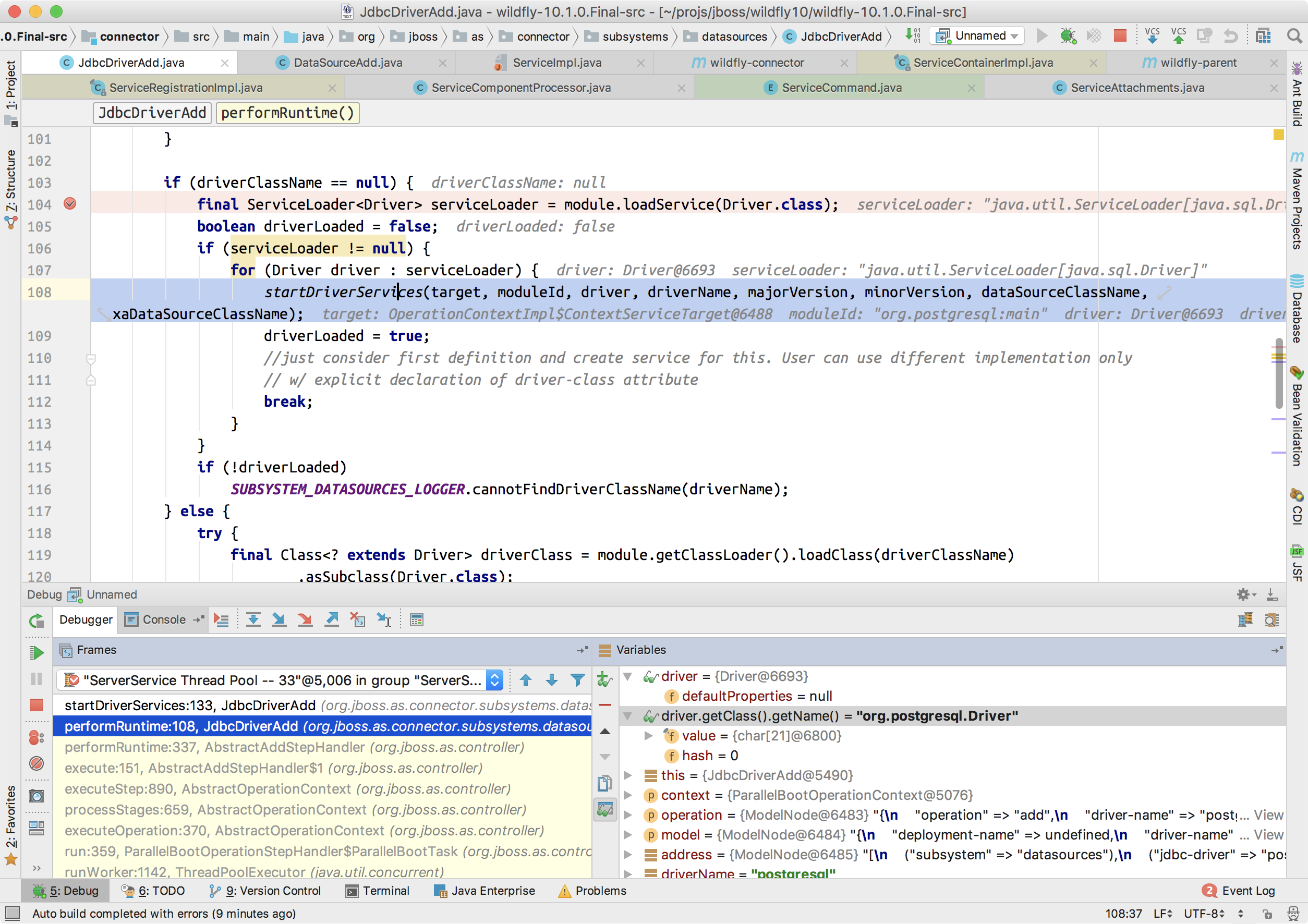The height and width of the screenshot is (924, 1308).
Task: Resume the program with green play icon
Action: 37,652
